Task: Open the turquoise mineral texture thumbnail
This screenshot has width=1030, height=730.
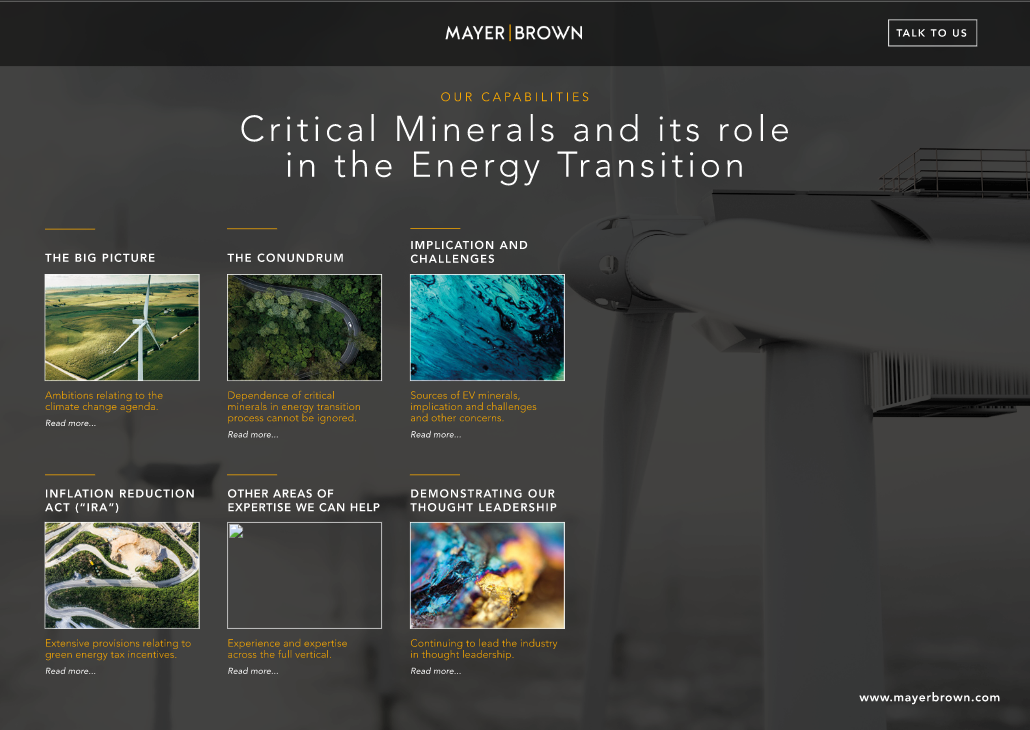Action: 487,327
